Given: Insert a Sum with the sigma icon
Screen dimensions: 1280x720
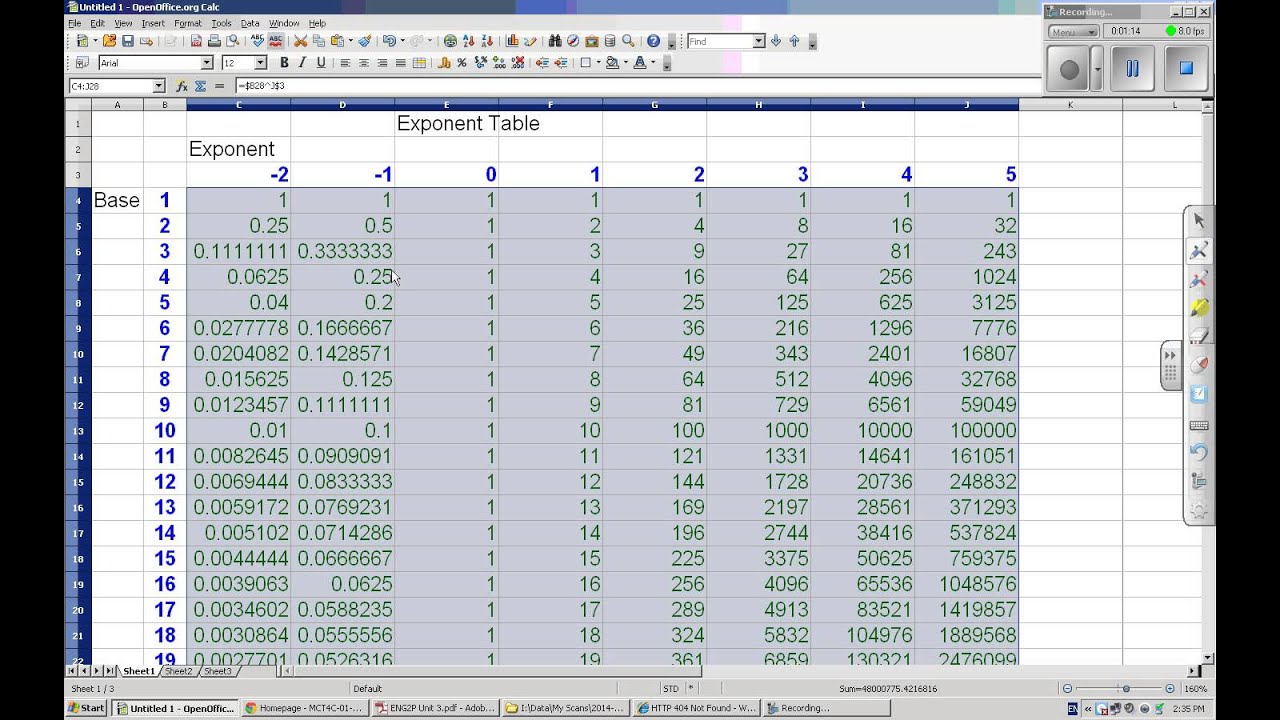Looking at the screenshot, I should (x=200, y=86).
